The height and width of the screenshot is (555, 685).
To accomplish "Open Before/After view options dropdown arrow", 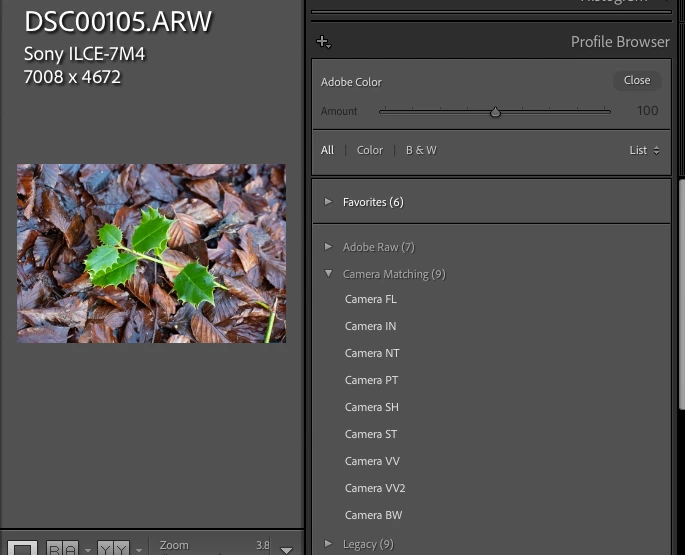I will [139, 550].
